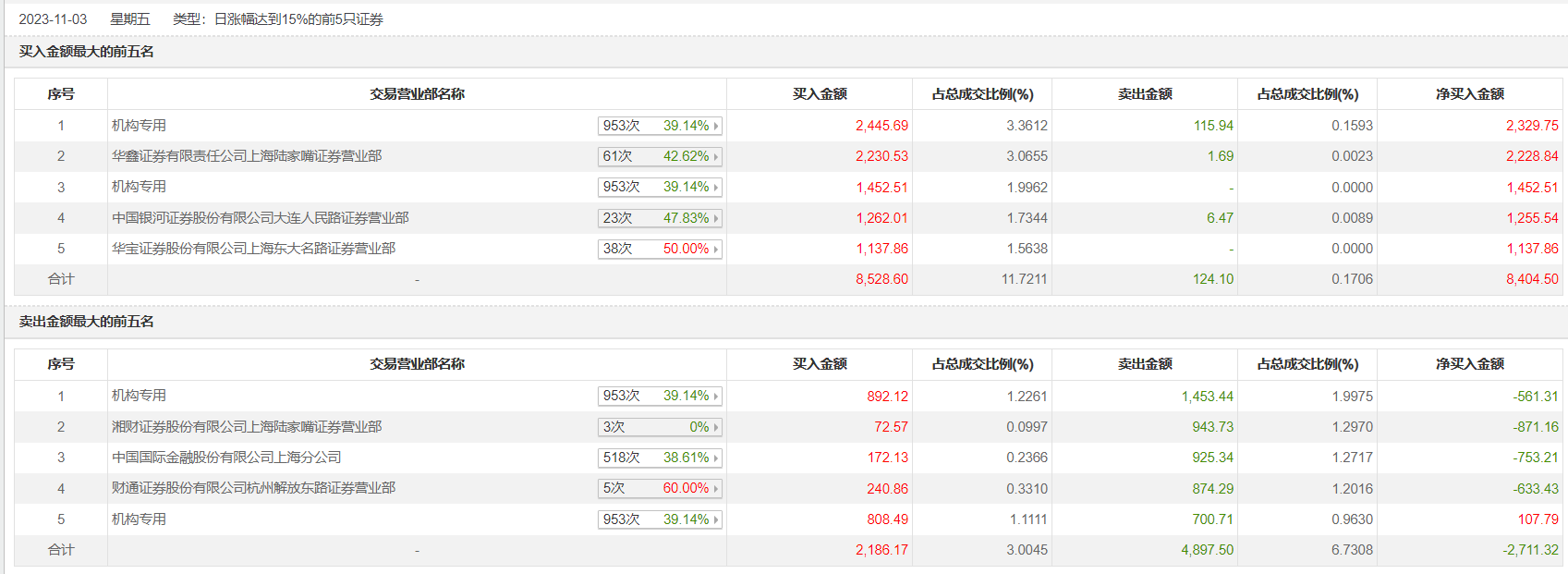The image size is (1568, 574).
Task: Expand the 5次 60.00% success-rate box
Action: (x=659, y=488)
